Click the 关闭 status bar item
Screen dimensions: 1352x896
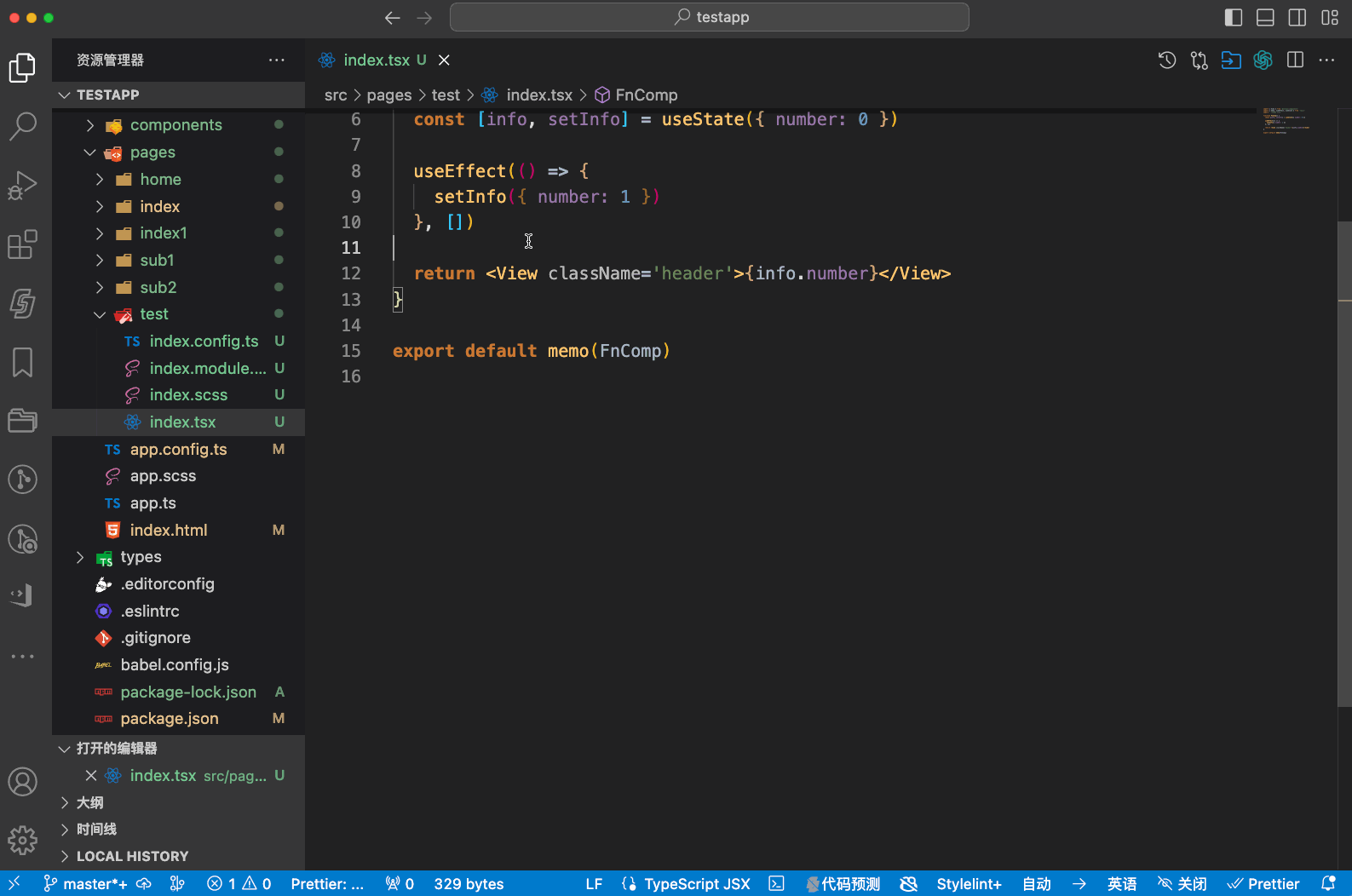[x=1182, y=884]
